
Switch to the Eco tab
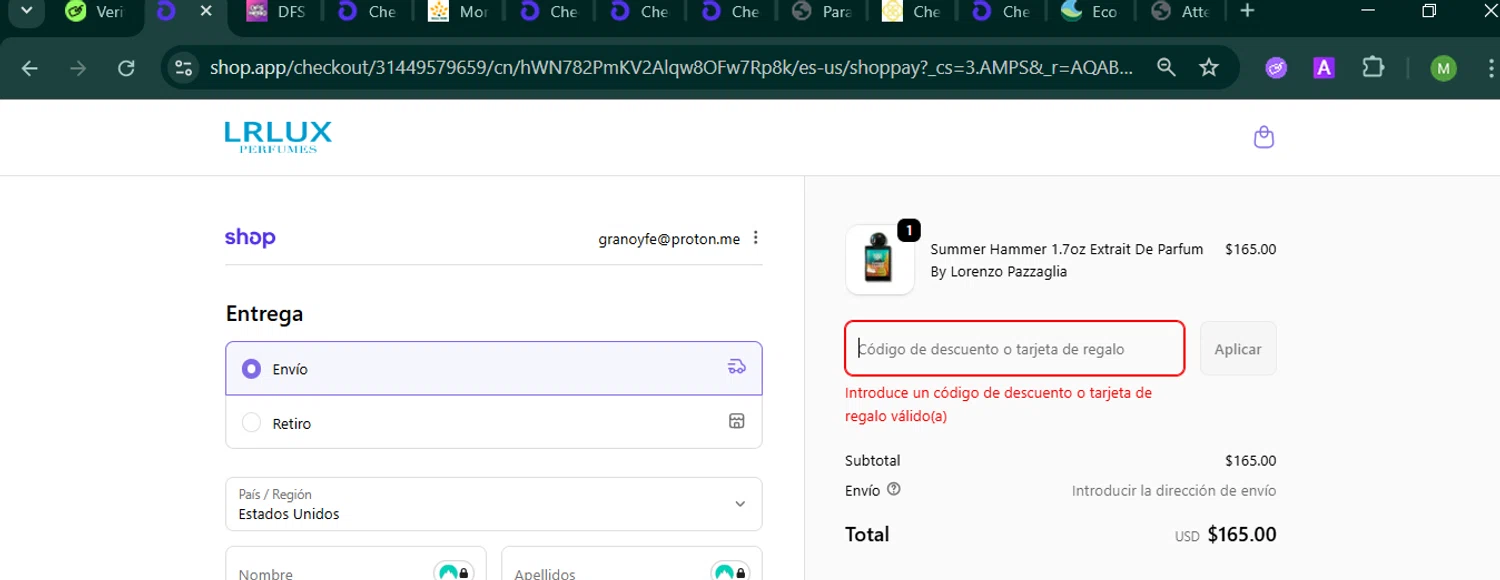[x=1089, y=12]
